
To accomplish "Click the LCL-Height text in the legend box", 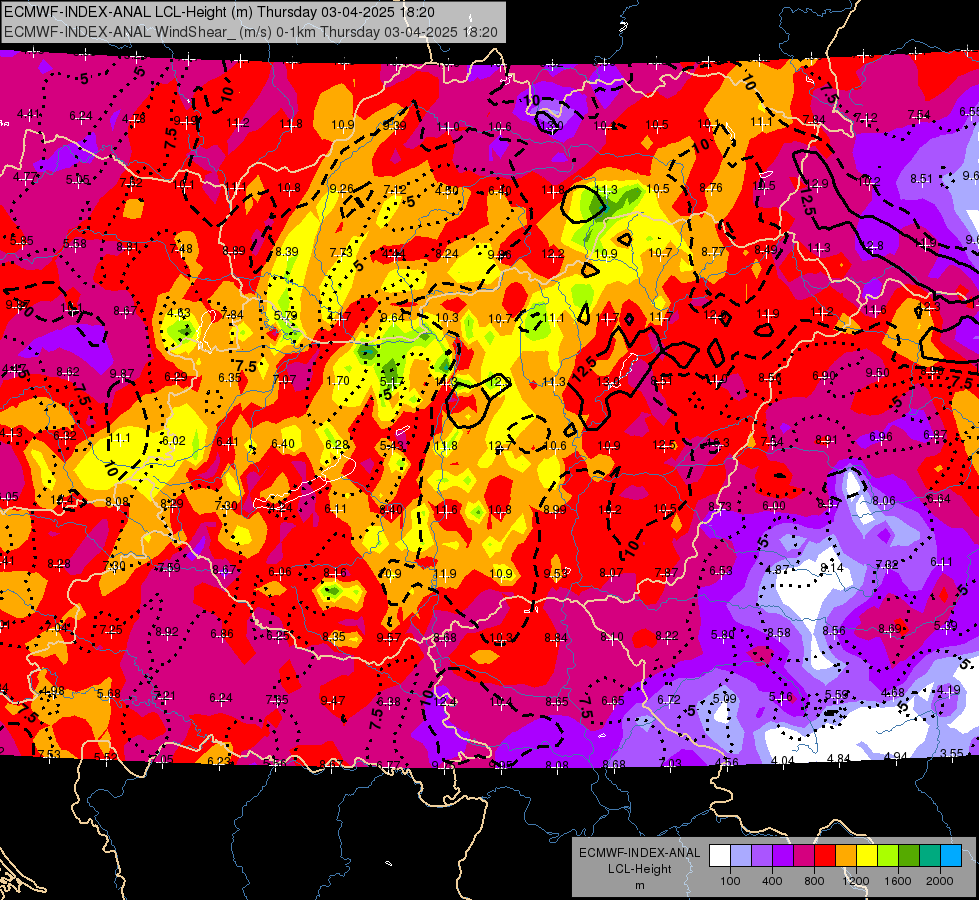I will (x=640, y=869).
